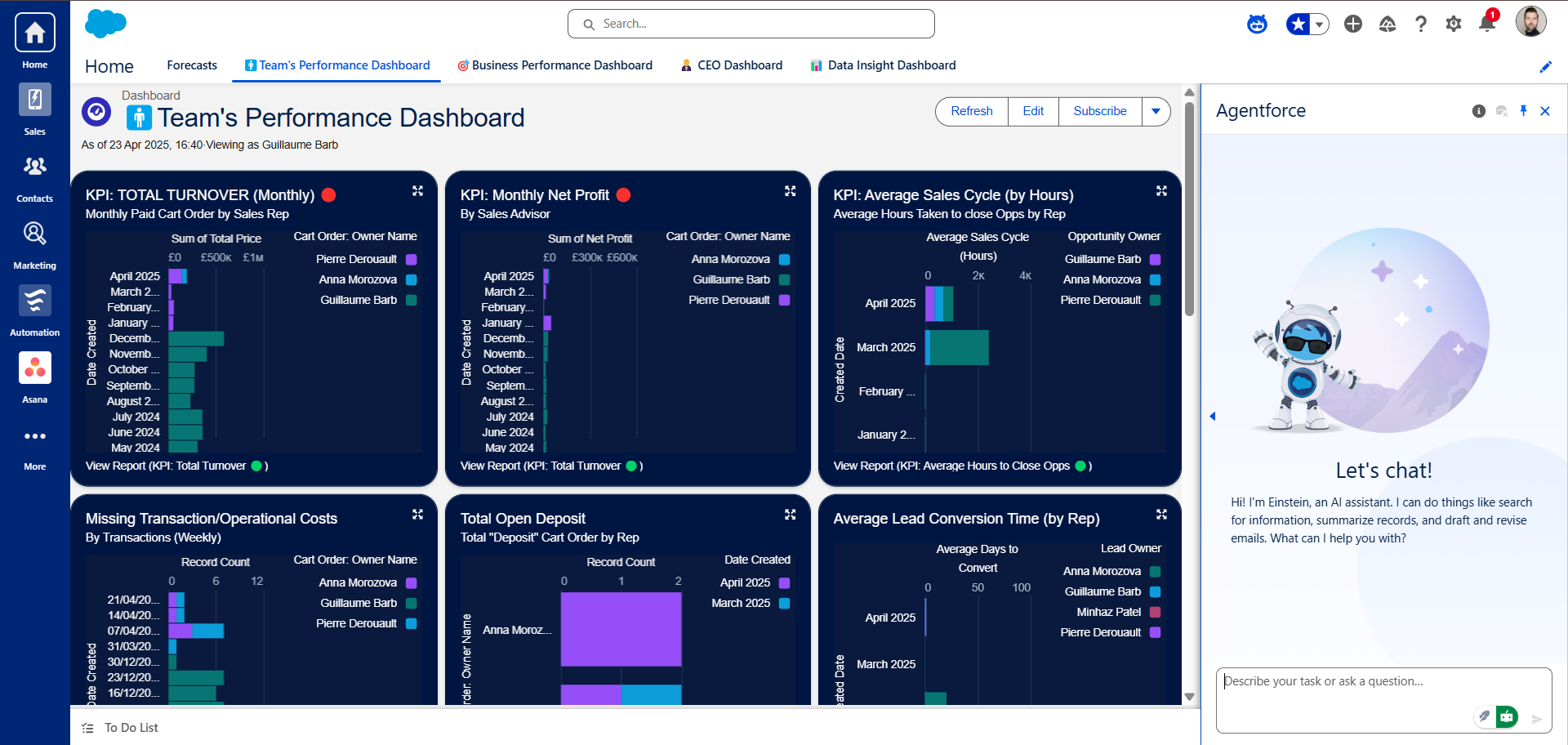Open the Help question mark icon

click(x=1421, y=25)
